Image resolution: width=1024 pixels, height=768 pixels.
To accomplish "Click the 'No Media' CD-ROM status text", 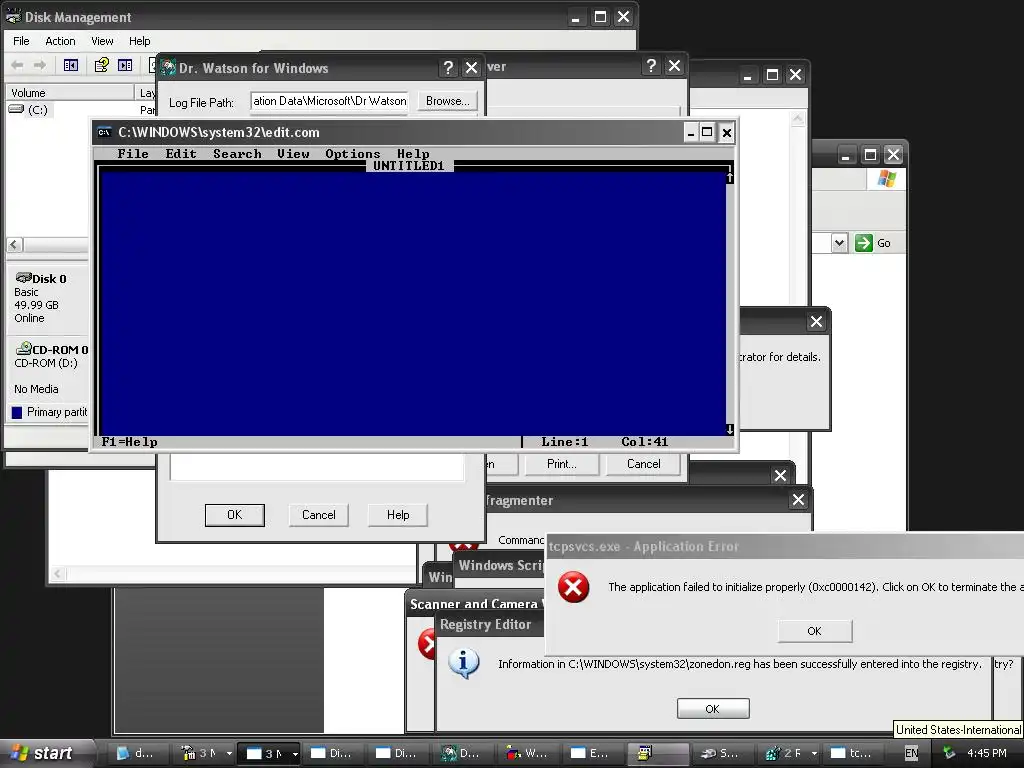I will [x=37, y=389].
